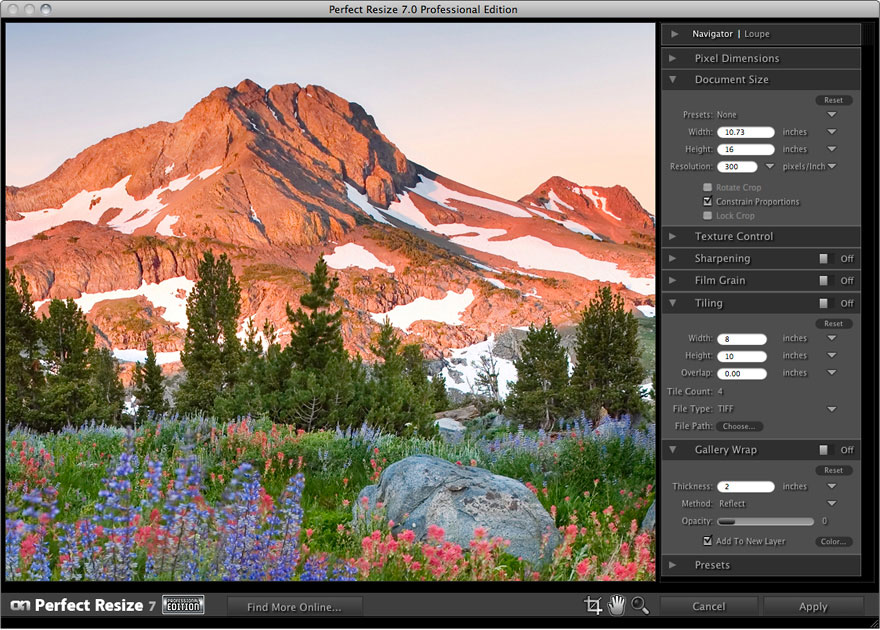Screen dimensions: 880x630
Task: Uncheck Add To New Layer
Action: coord(708,541)
